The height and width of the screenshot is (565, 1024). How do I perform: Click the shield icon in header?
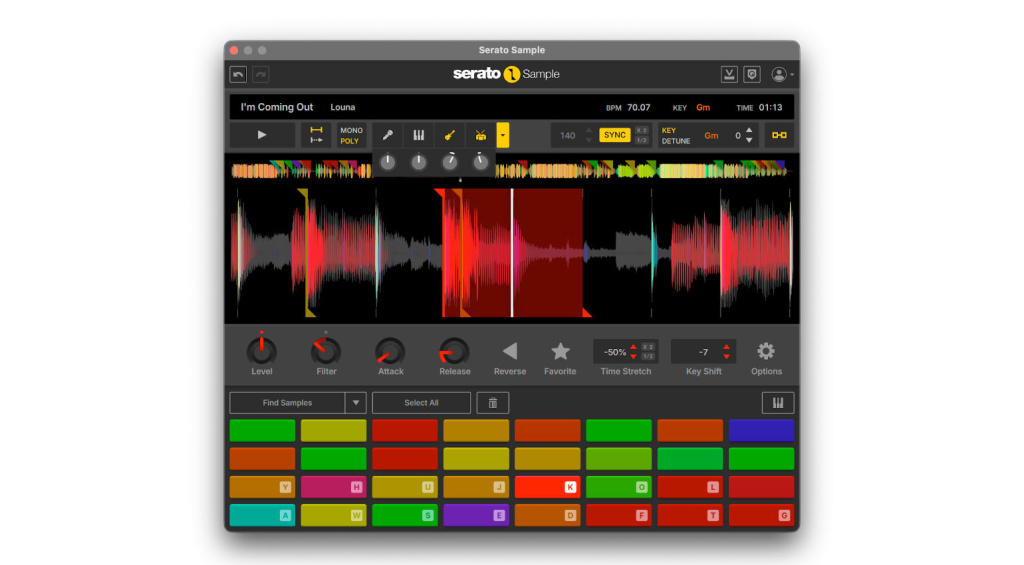(x=752, y=74)
